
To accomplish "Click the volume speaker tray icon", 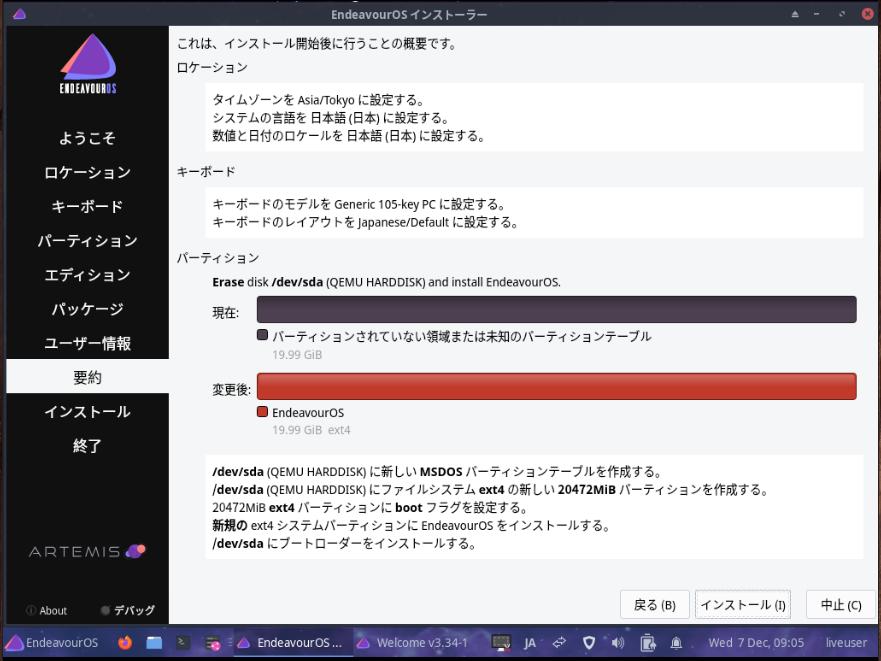I will point(617,642).
